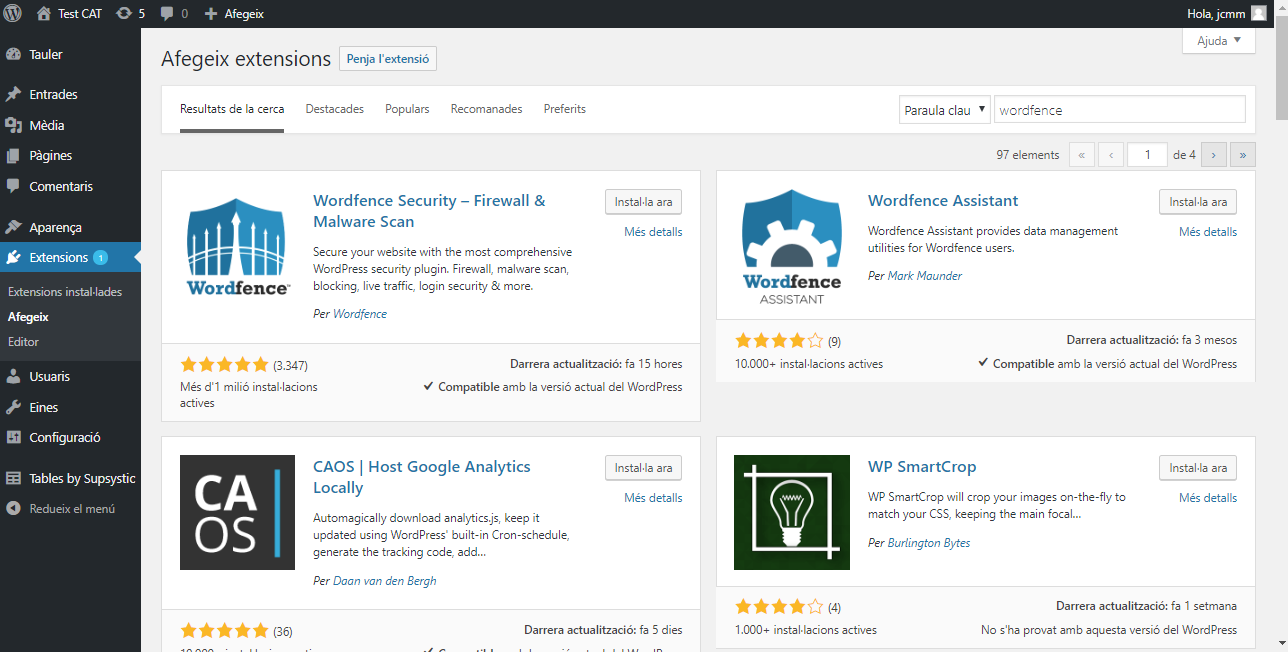Open the plugin Editor submenu item
Viewport: 1288px width, 652px height.
point(23,342)
